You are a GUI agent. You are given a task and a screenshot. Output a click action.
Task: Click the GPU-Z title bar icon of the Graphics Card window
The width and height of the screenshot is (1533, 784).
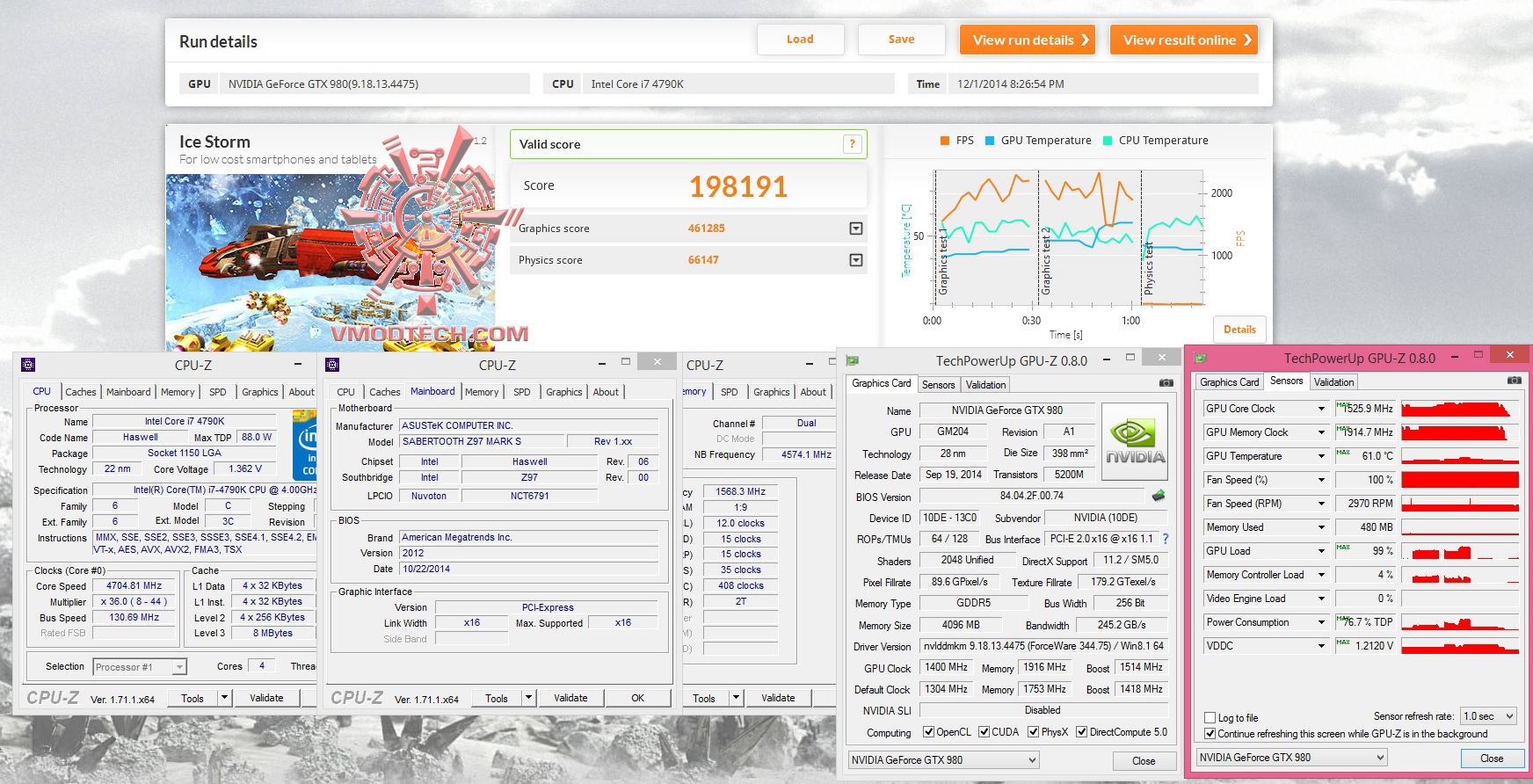pyautogui.click(x=852, y=360)
